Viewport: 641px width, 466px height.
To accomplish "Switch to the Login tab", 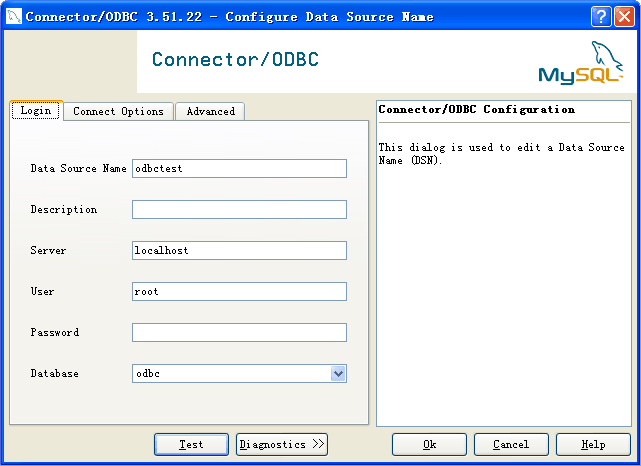I will 36,110.
